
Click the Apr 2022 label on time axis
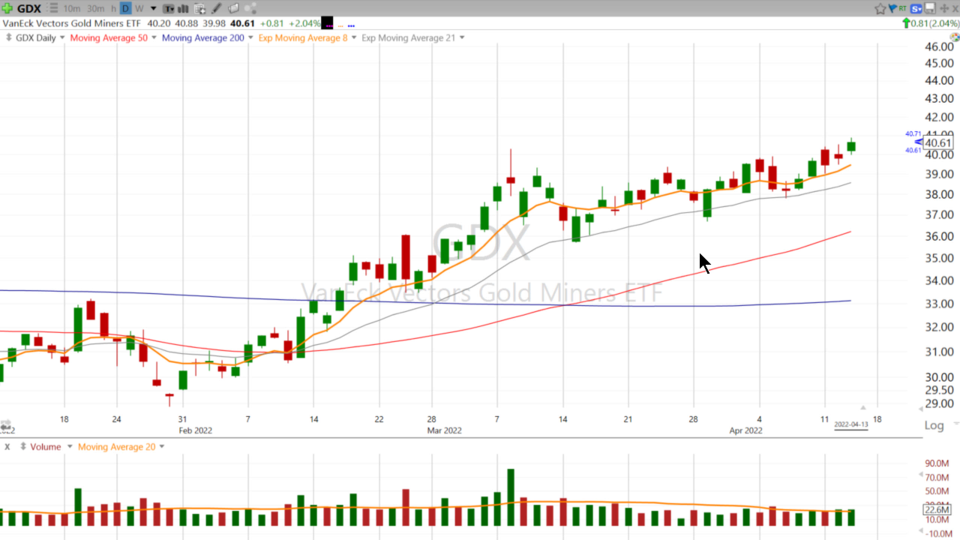(746, 430)
